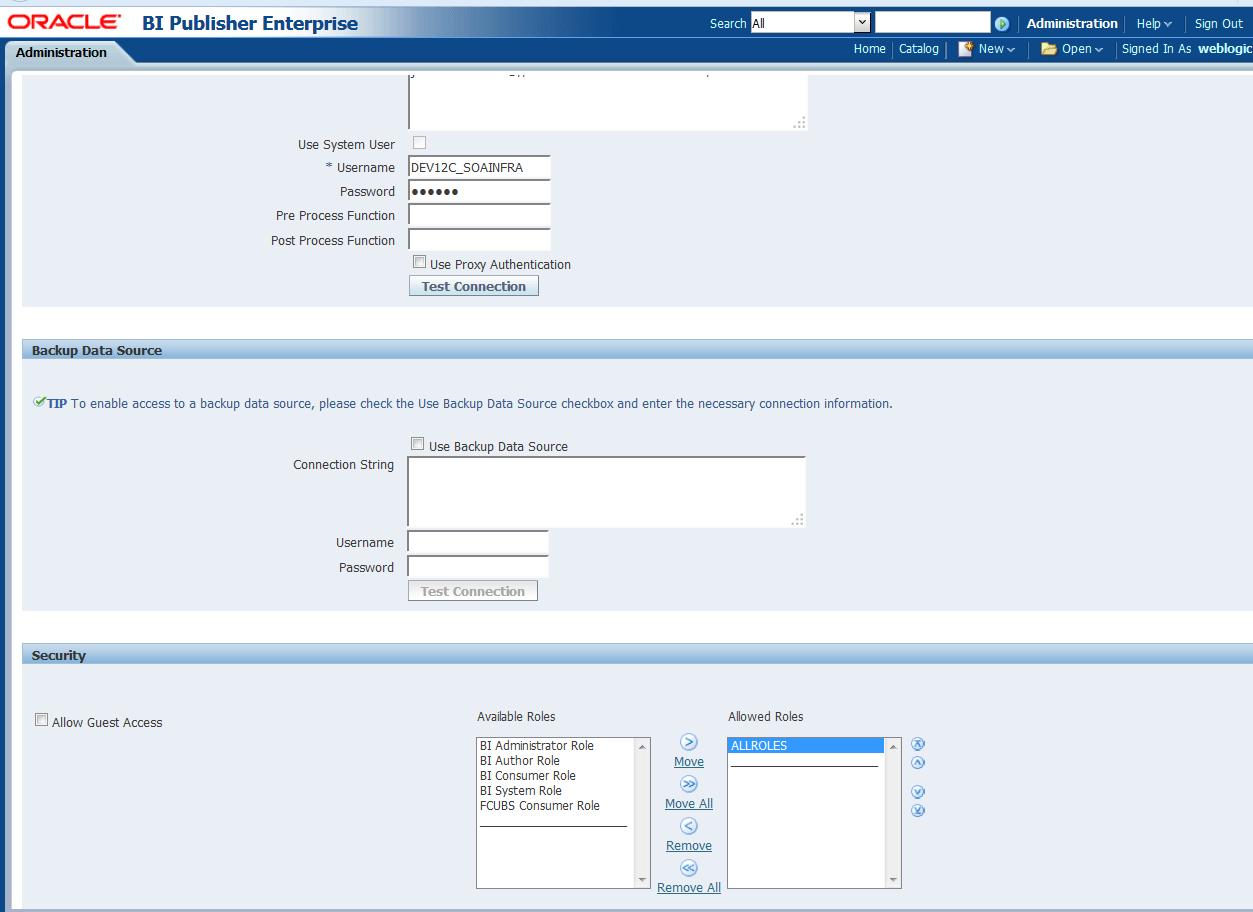This screenshot has width=1253, height=912.
Task: Click the Move link
Action: click(x=689, y=762)
